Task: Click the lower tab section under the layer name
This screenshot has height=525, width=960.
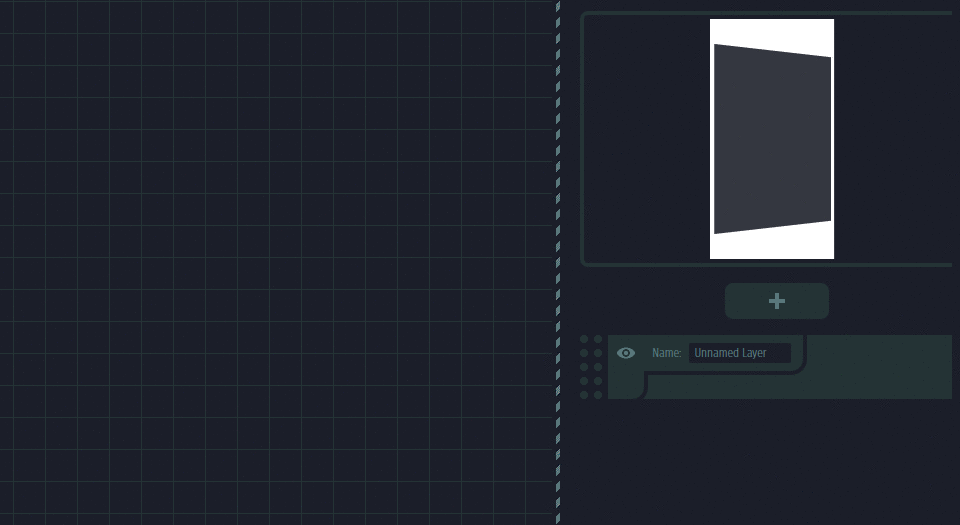Action: pos(720,386)
